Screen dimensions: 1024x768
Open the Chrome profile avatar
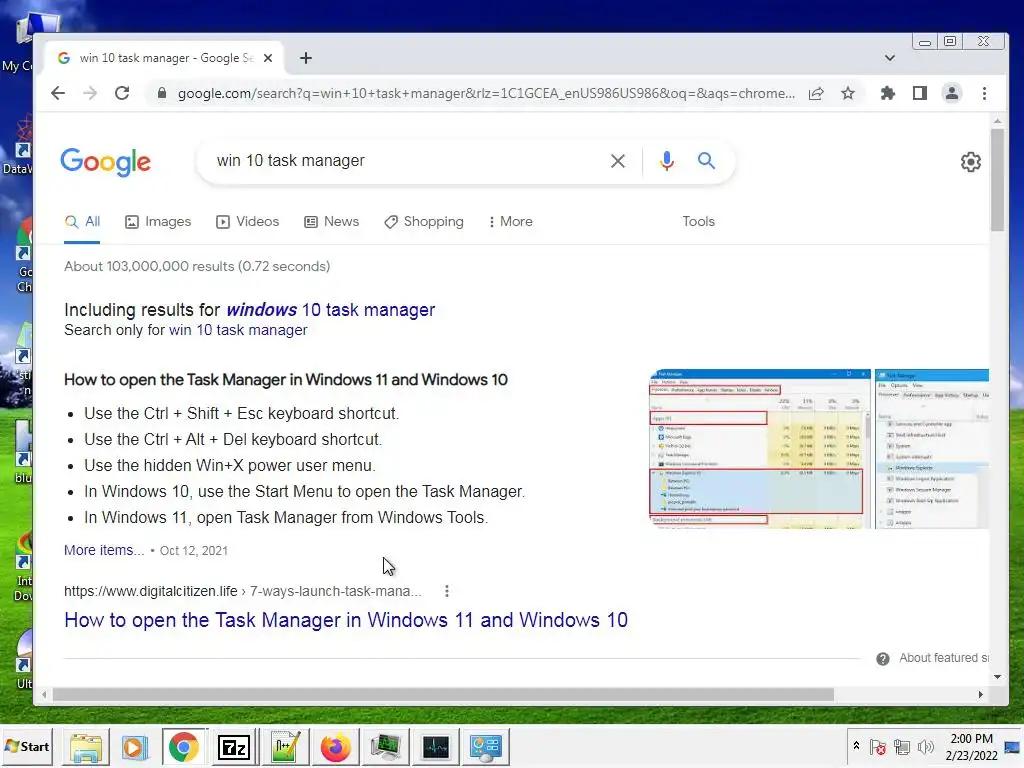(x=952, y=93)
